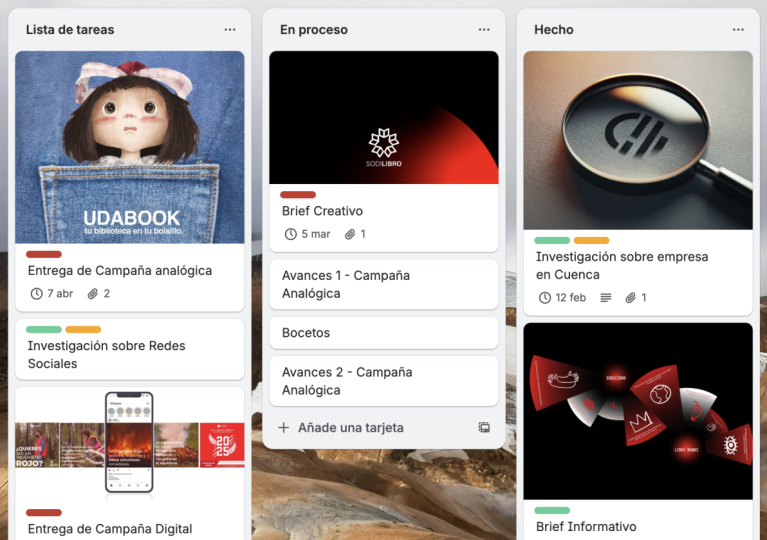Click the Instagram phone mockup cover image

[x=130, y=445]
